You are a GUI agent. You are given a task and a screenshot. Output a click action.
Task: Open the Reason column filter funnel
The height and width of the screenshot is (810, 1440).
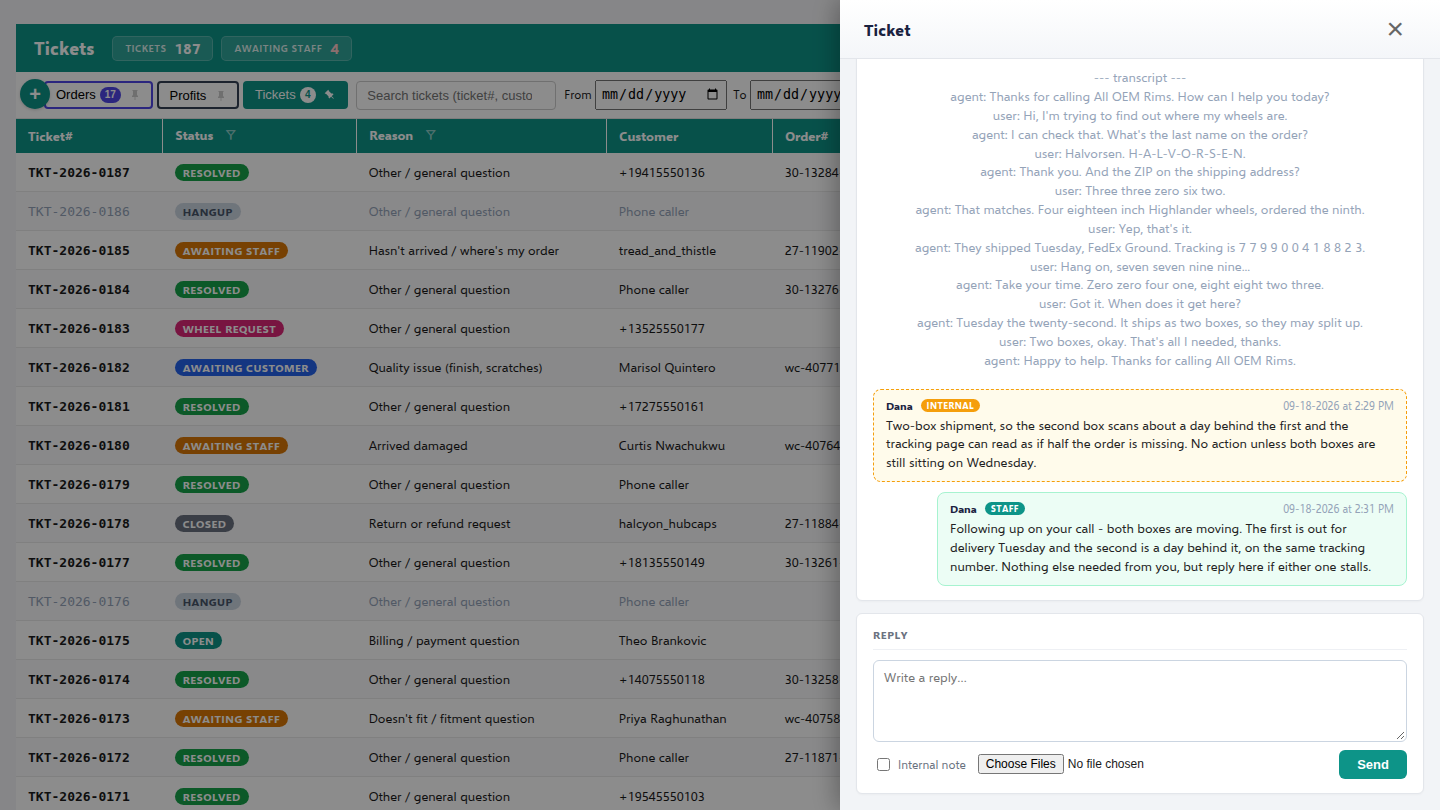(x=431, y=135)
